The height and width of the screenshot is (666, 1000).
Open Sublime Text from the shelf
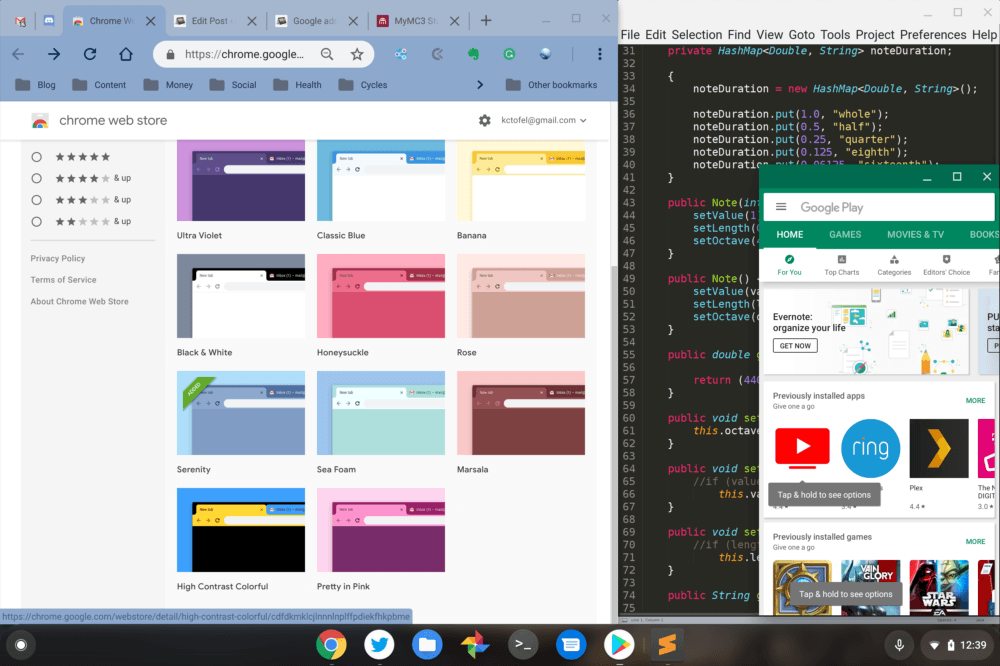(667, 645)
